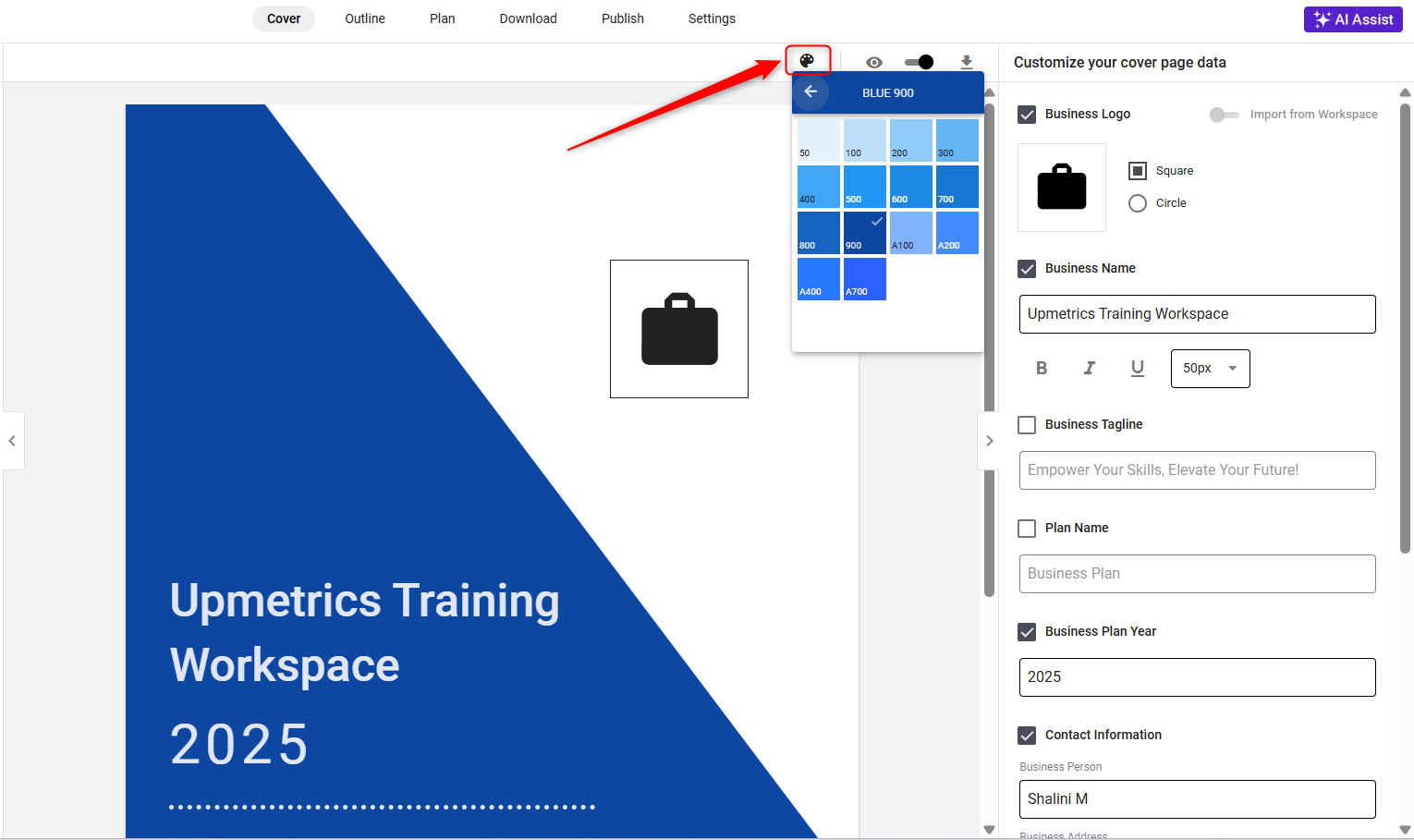Screen dimensions: 1414x840
Task: Click down arrow on preview scrollbar
Action: [989, 830]
